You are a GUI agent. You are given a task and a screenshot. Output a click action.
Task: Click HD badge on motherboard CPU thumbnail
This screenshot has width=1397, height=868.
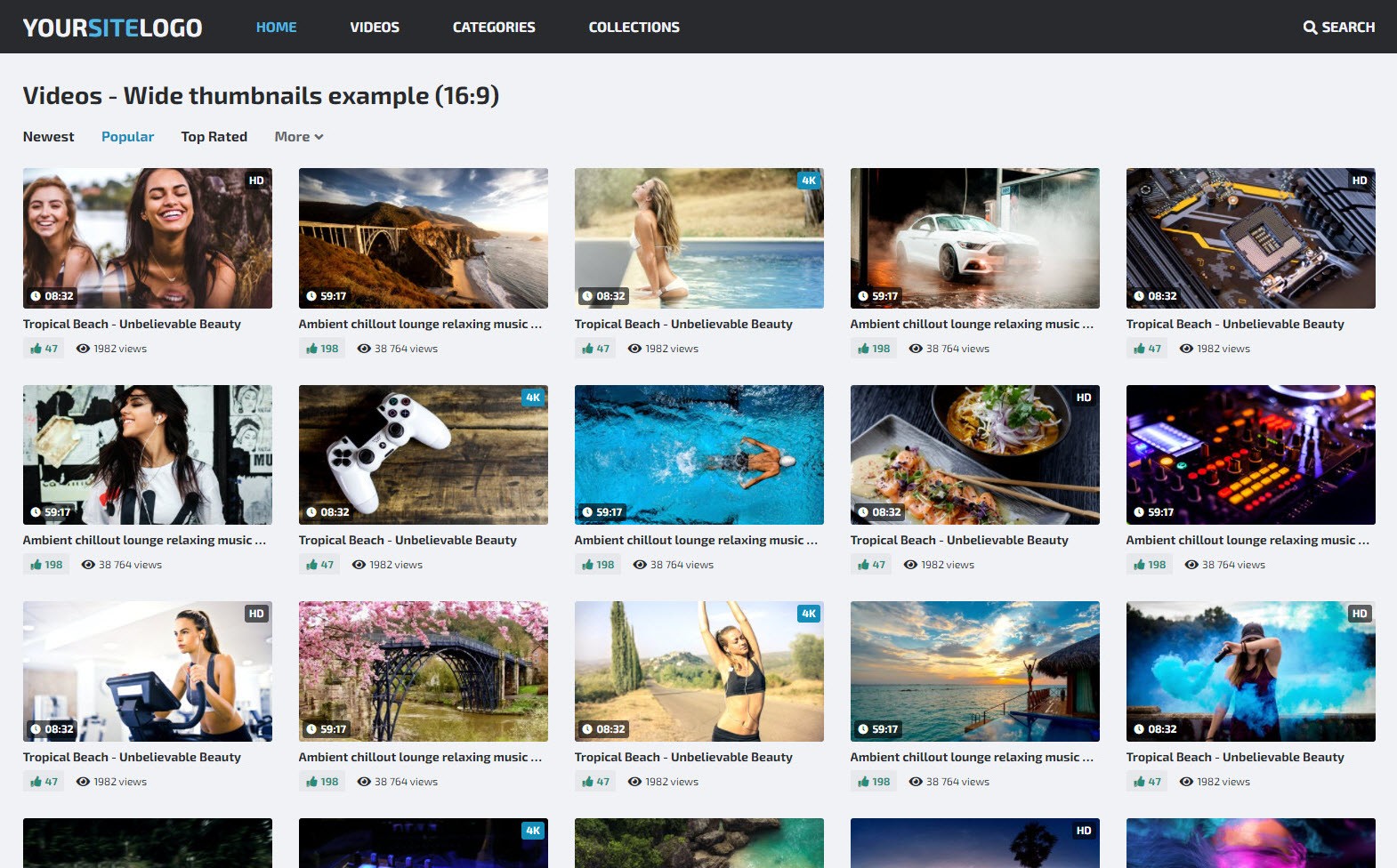tap(1360, 181)
